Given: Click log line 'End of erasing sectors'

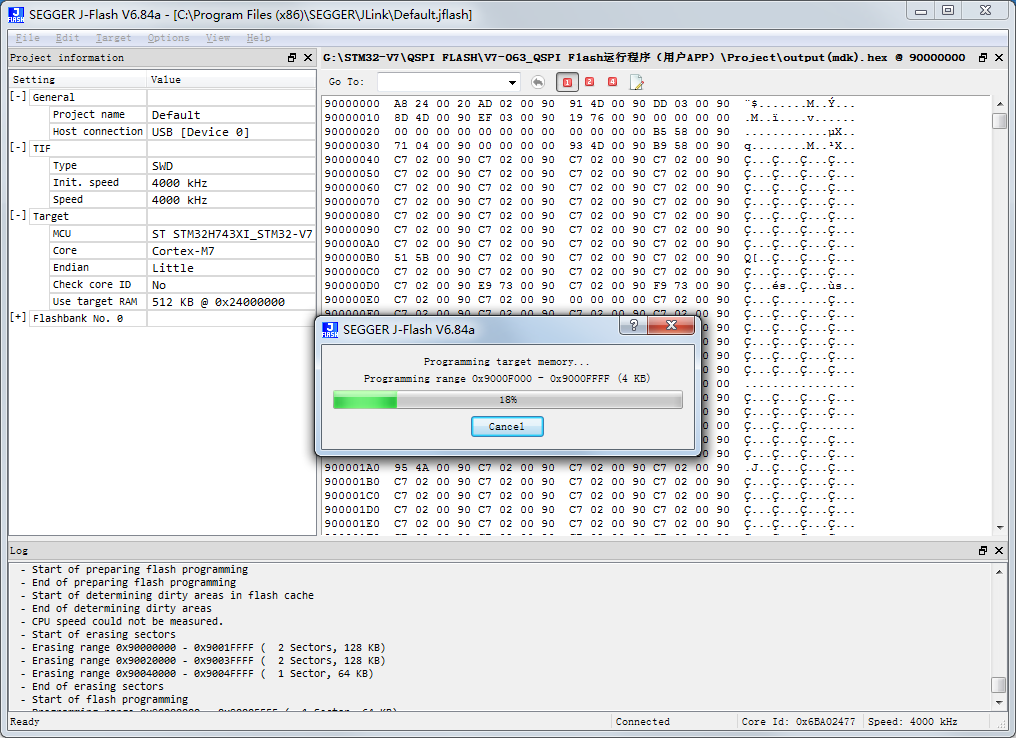Looking at the screenshot, I should (98, 686).
